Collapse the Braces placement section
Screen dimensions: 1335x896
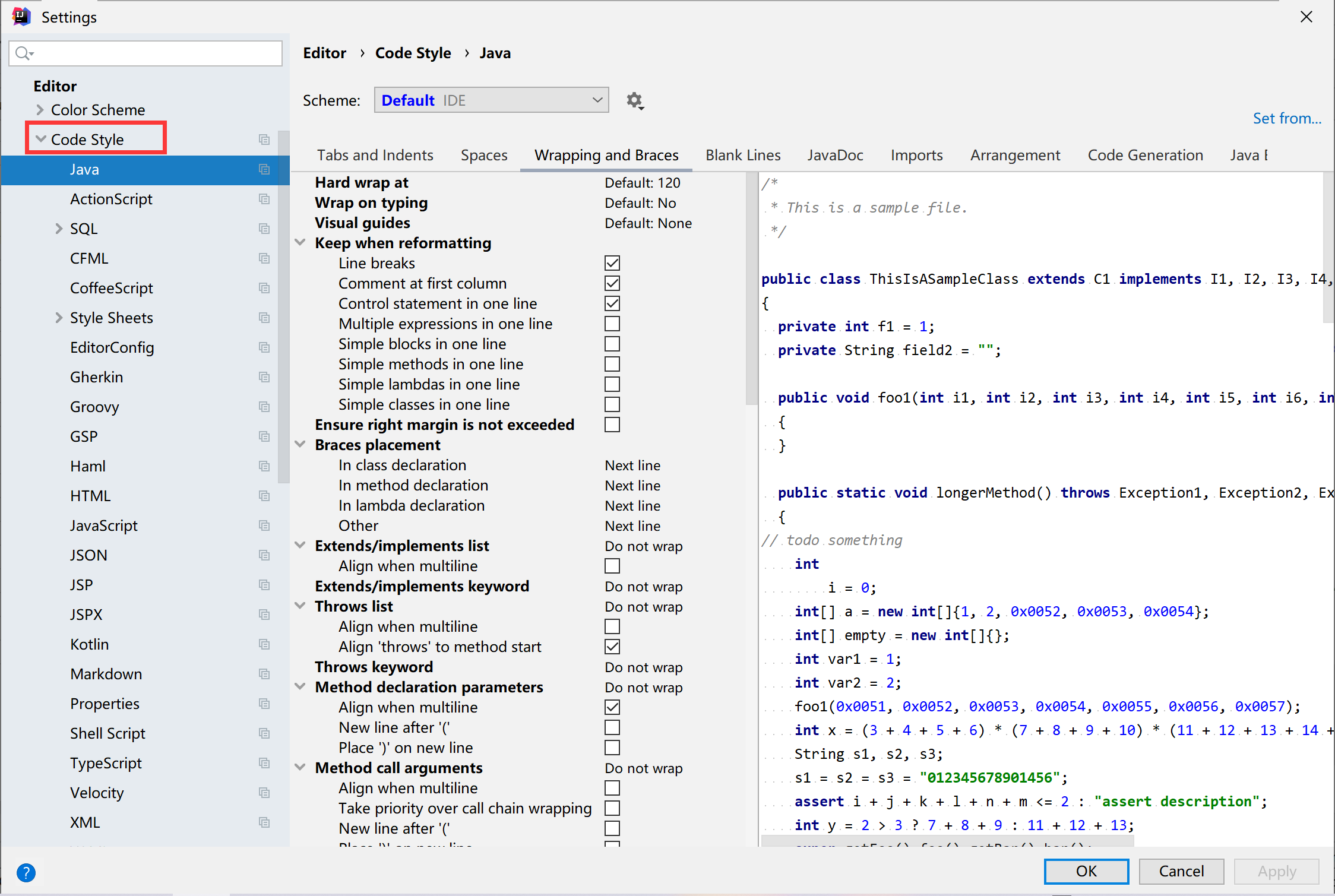click(x=300, y=445)
